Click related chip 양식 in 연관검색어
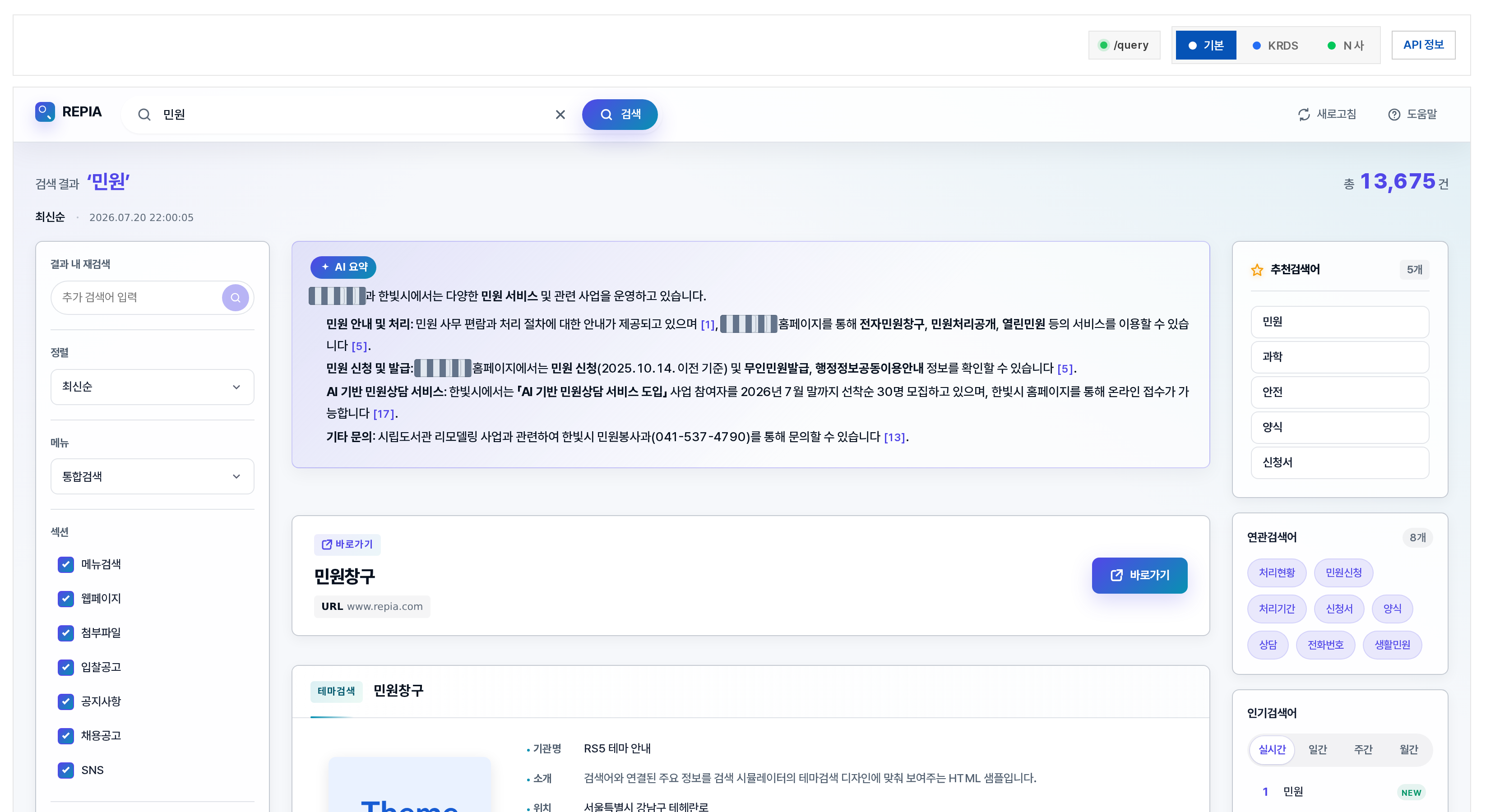 (x=1392, y=609)
